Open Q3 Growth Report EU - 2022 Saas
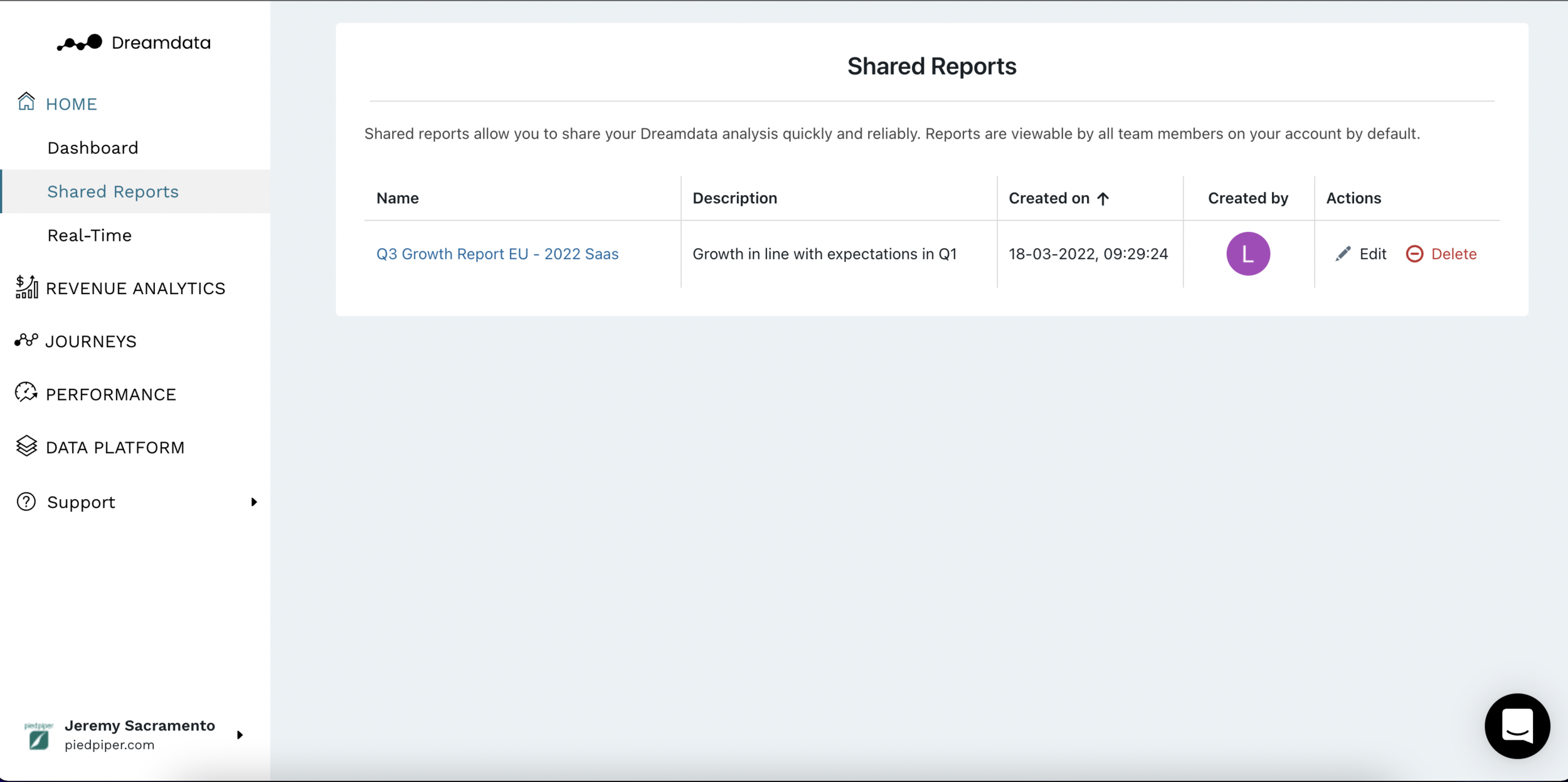 [497, 254]
